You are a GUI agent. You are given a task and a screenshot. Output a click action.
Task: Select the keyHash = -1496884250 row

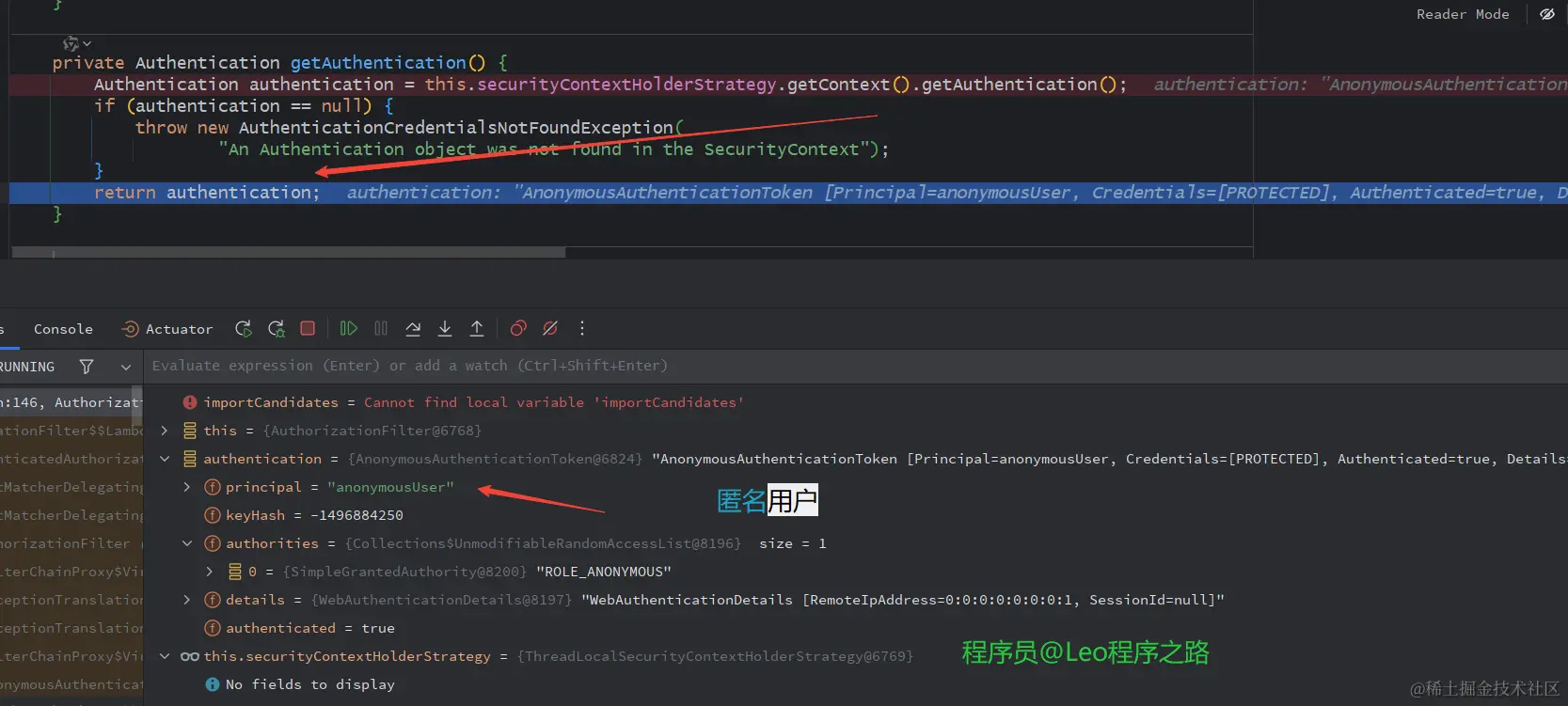point(855,515)
